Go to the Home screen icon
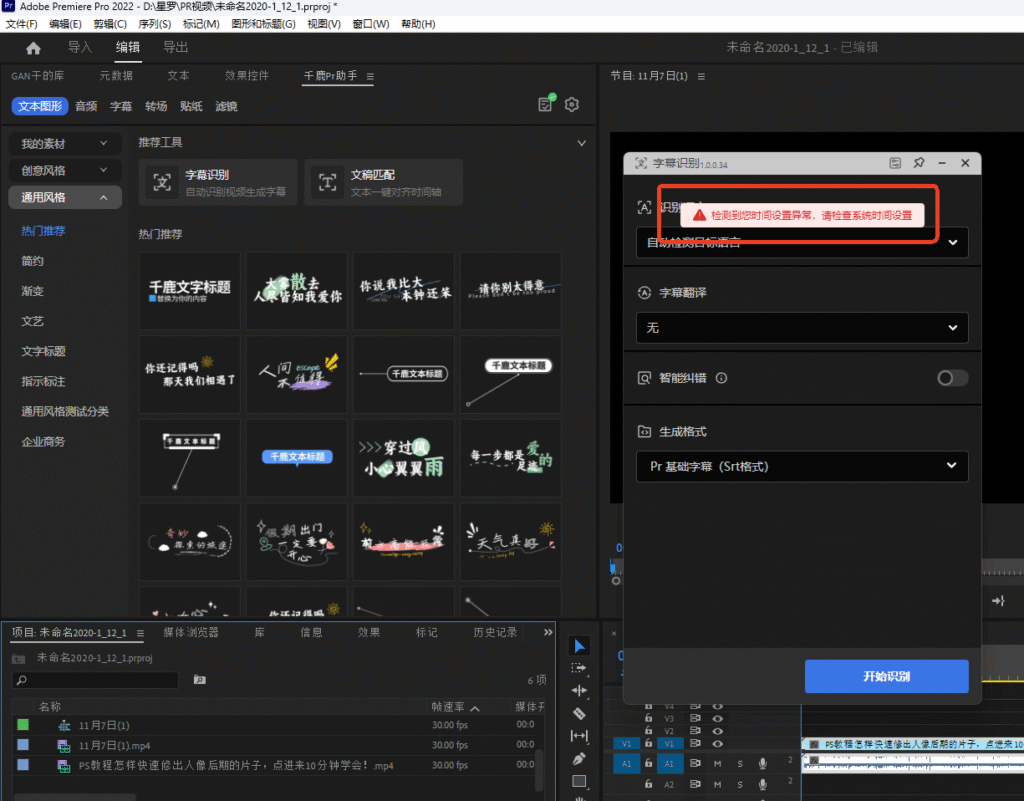This screenshot has width=1024, height=801. tap(33, 48)
